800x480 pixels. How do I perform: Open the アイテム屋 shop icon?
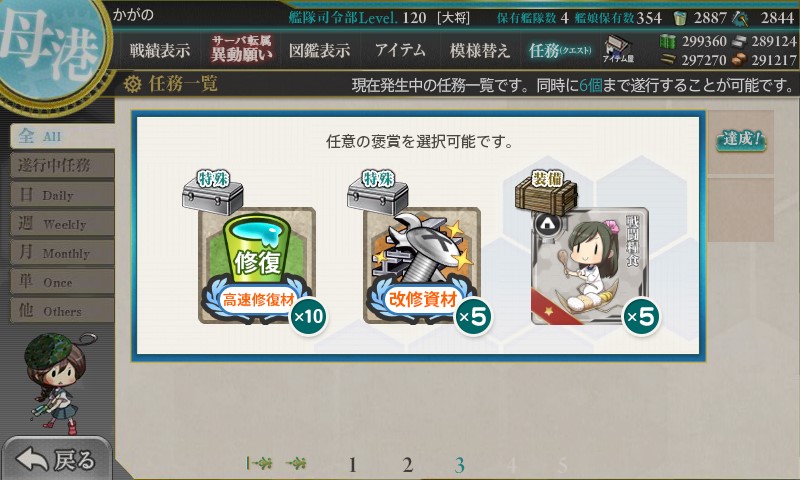click(618, 49)
